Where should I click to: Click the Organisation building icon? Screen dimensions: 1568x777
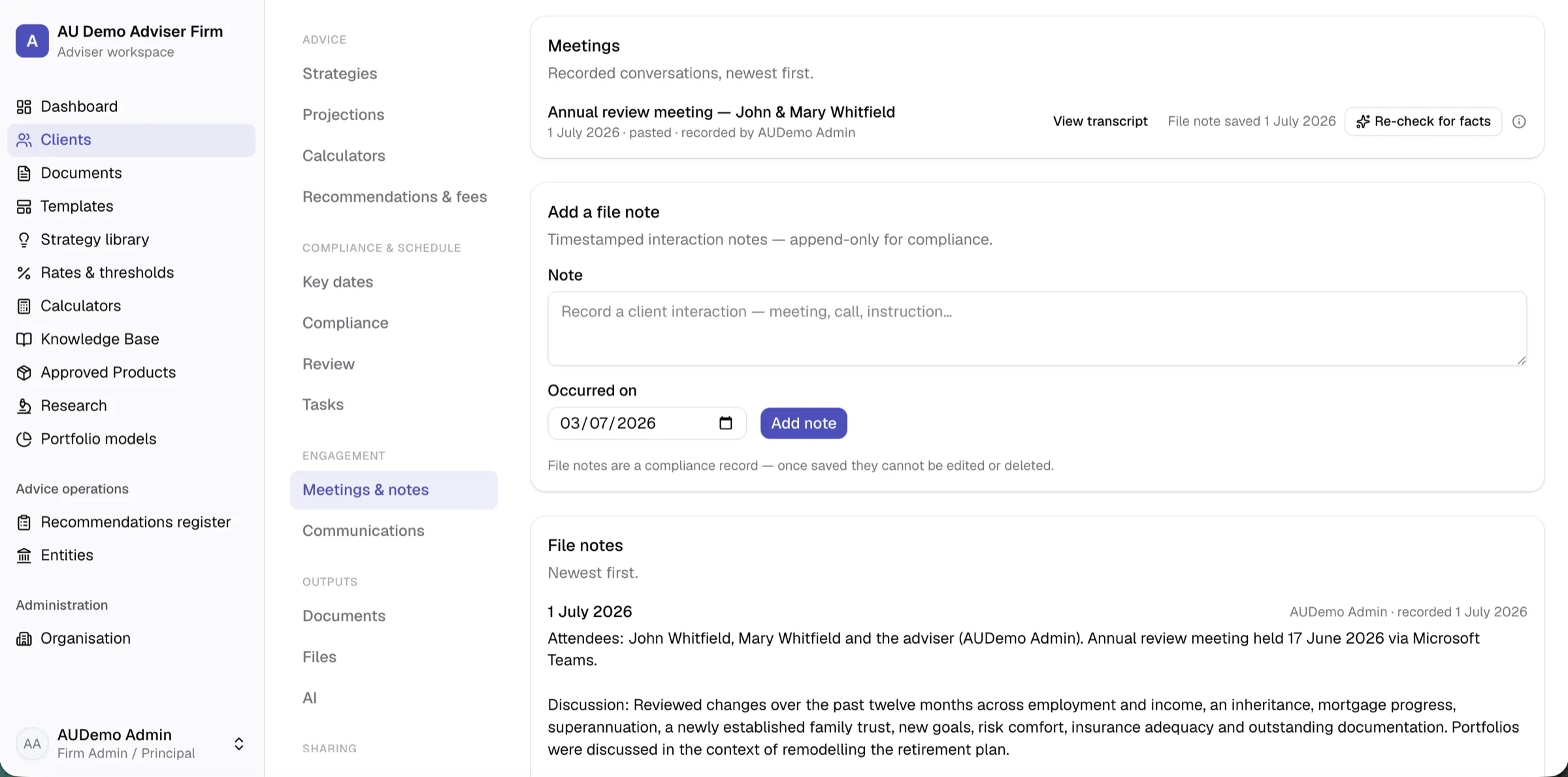coord(24,638)
